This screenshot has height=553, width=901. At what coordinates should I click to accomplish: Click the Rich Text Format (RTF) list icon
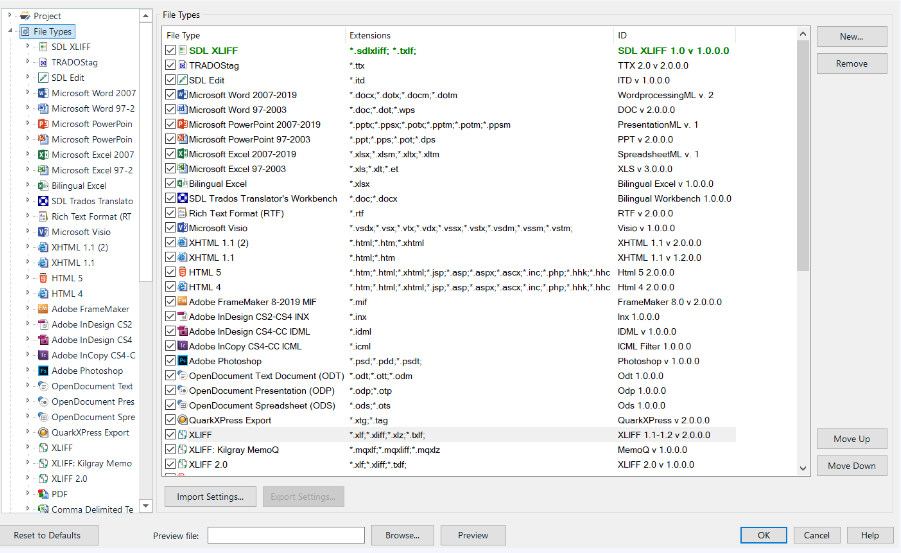[183, 213]
